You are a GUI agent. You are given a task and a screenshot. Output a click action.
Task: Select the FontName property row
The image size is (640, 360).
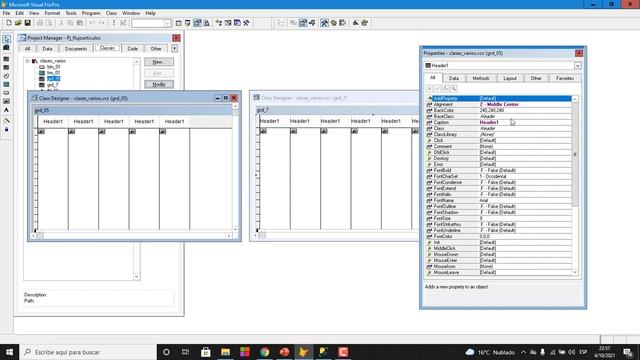pyautogui.click(x=498, y=200)
